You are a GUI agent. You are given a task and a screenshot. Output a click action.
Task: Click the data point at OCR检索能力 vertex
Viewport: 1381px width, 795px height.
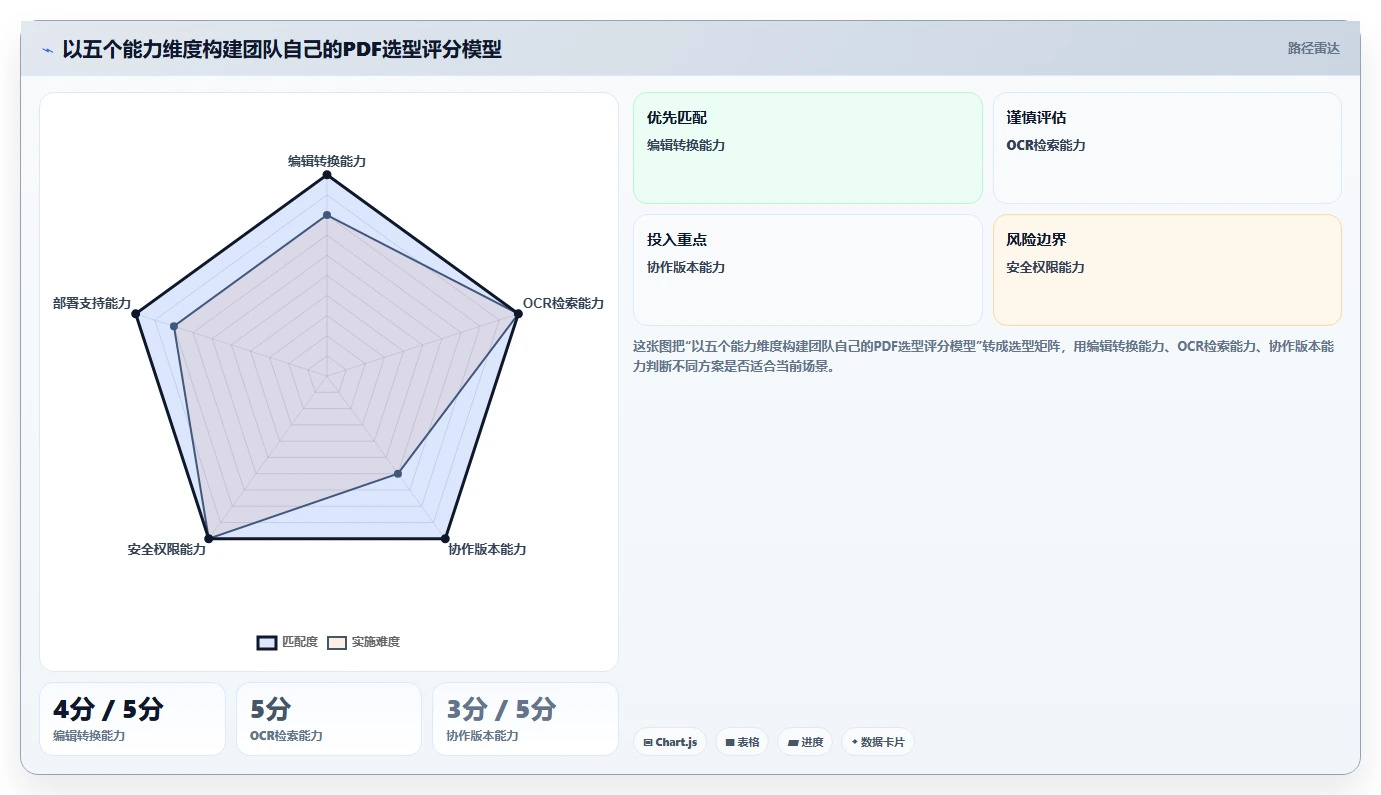pos(517,314)
